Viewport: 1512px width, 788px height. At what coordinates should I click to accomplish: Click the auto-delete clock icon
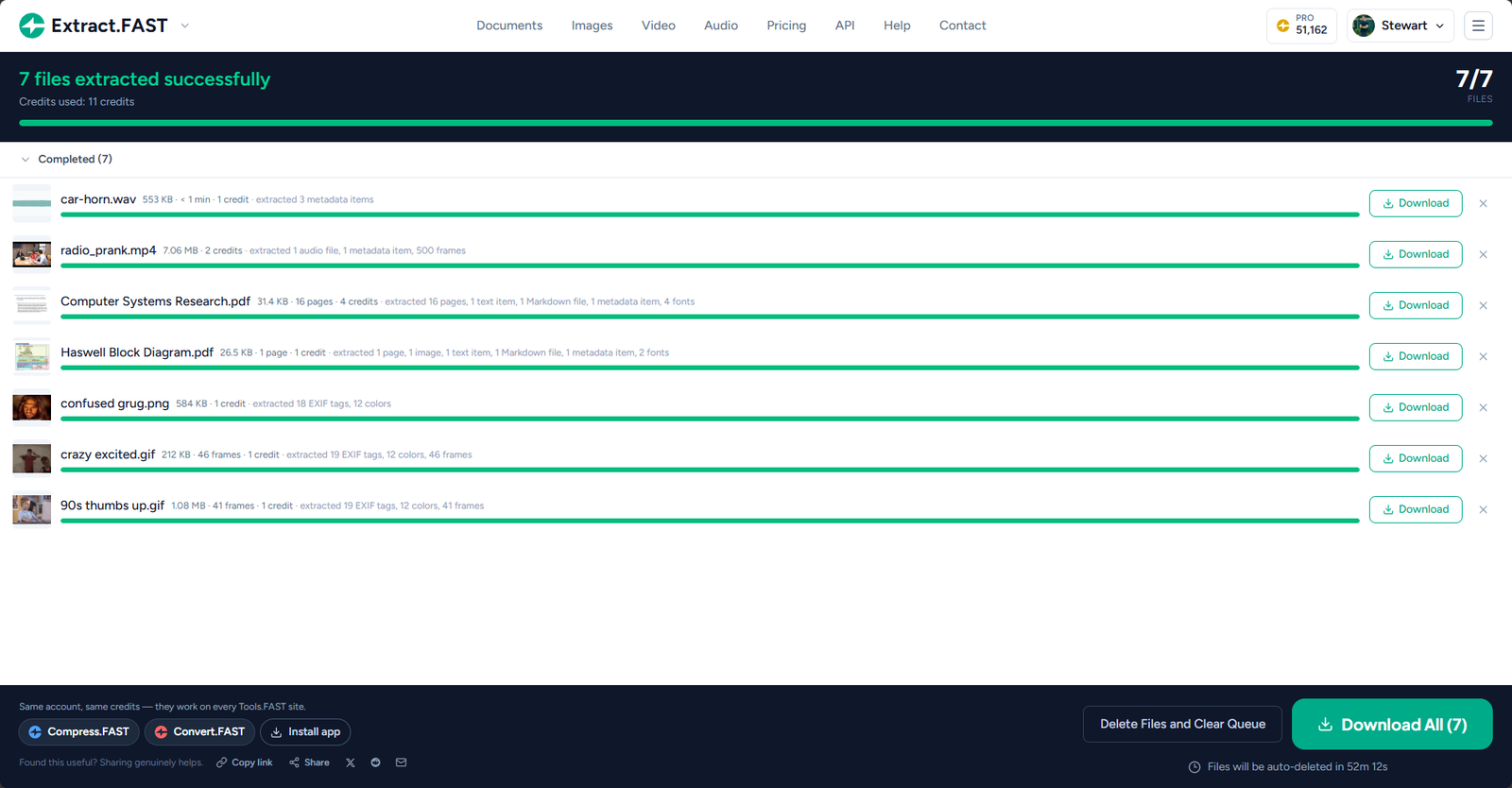tap(1194, 767)
